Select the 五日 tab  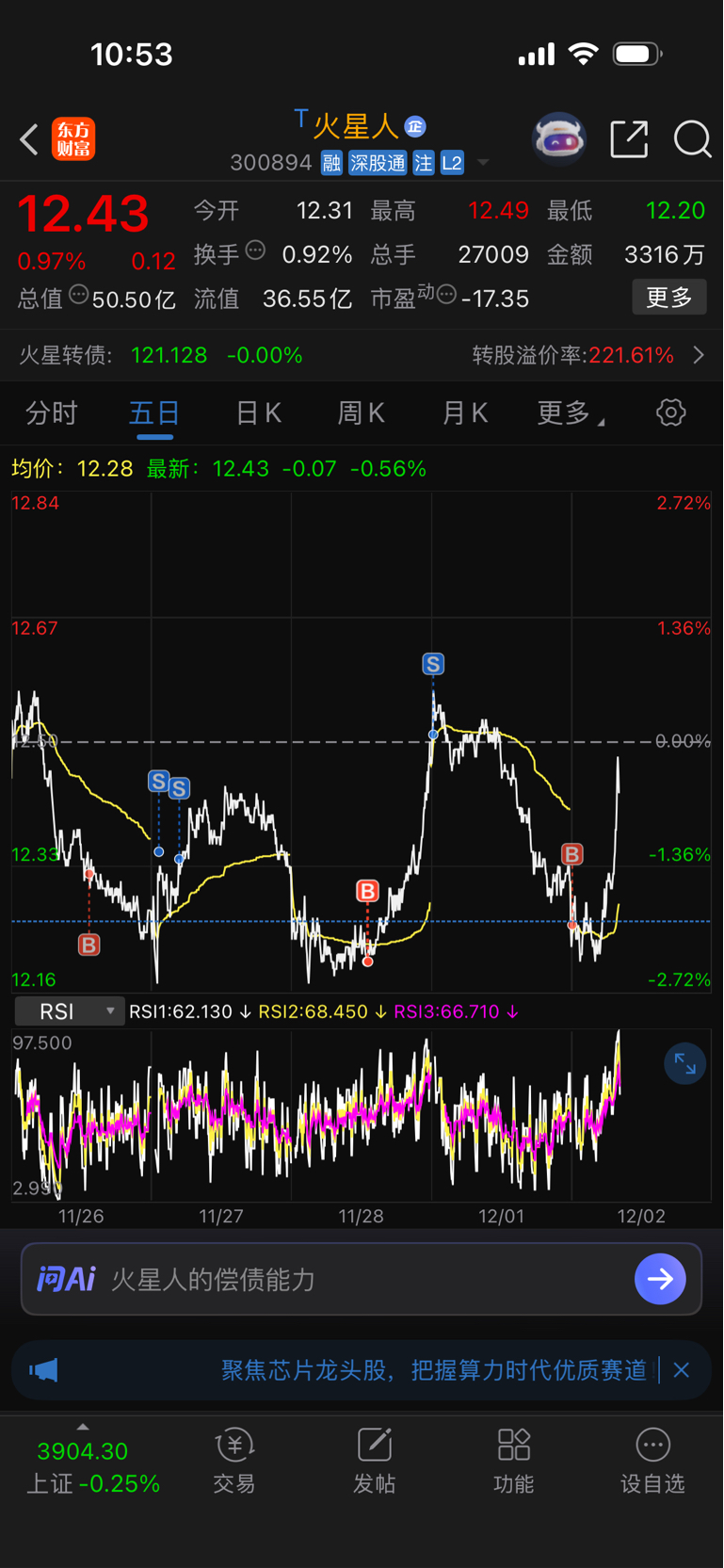pyautogui.click(x=154, y=412)
